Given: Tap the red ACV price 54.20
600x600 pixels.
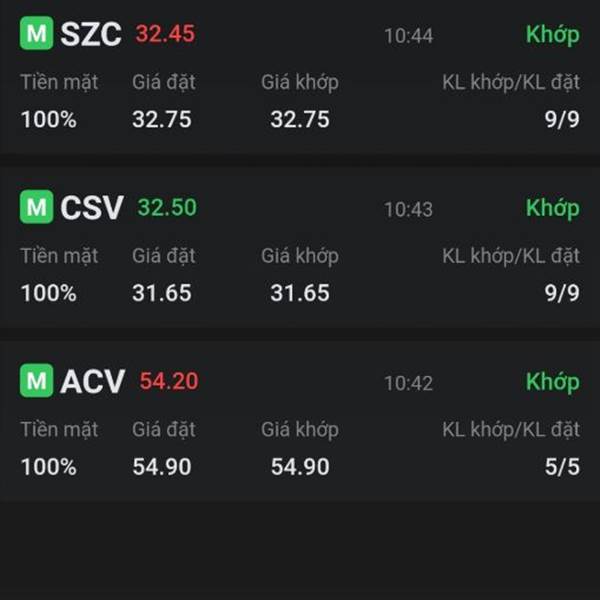Looking at the screenshot, I should [x=169, y=381].
